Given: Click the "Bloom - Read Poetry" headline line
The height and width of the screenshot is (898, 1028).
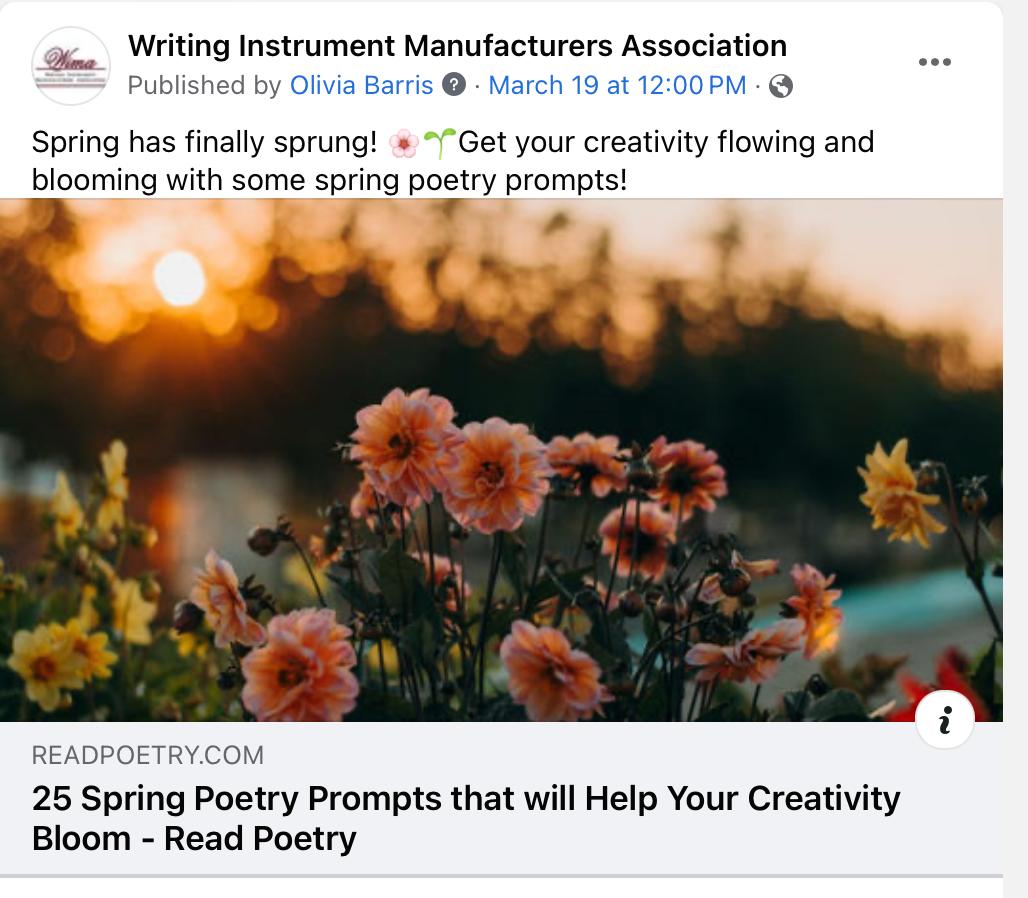Looking at the screenshot, I should (x=194, y=838).
